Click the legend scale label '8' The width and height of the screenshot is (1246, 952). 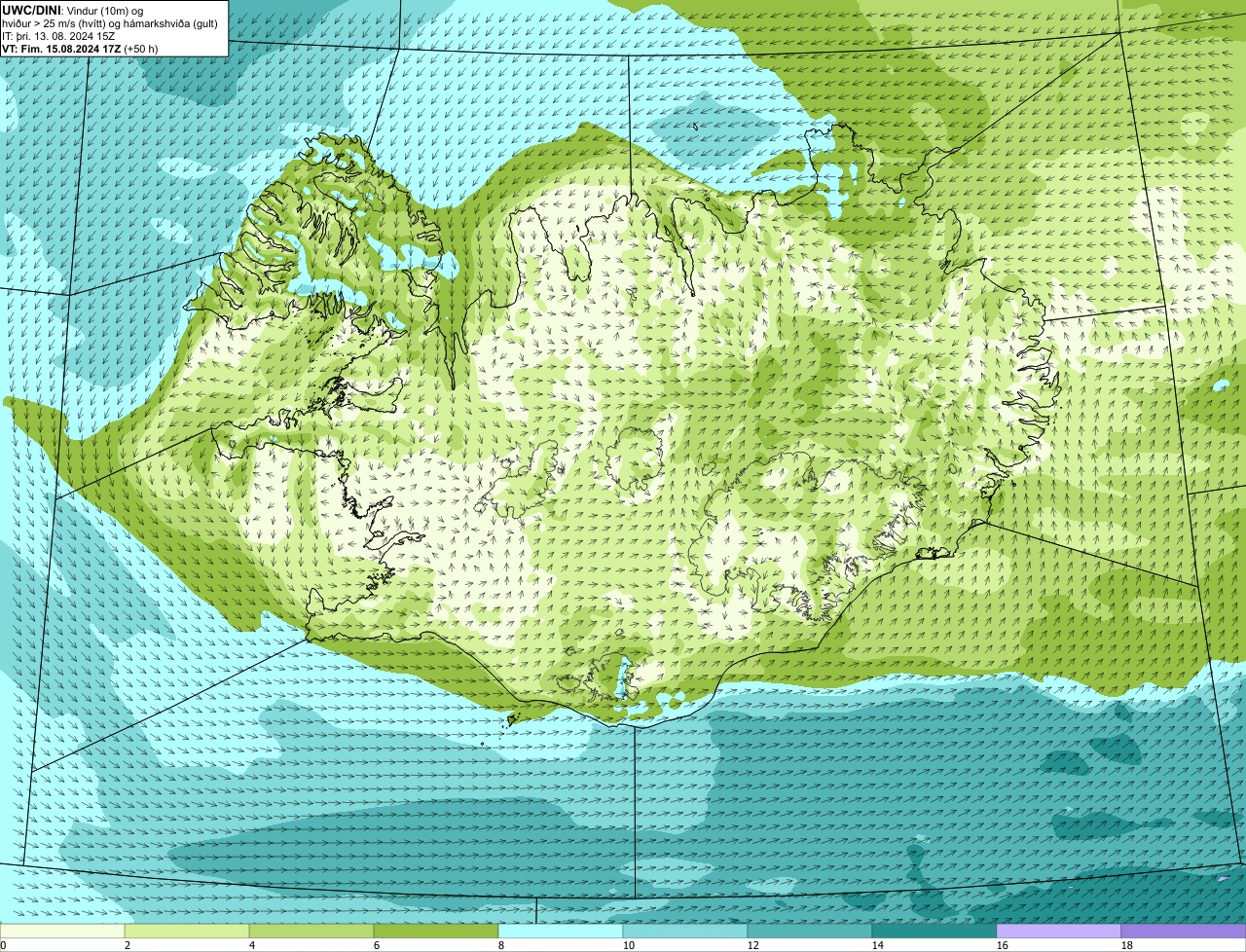(501, 945)
